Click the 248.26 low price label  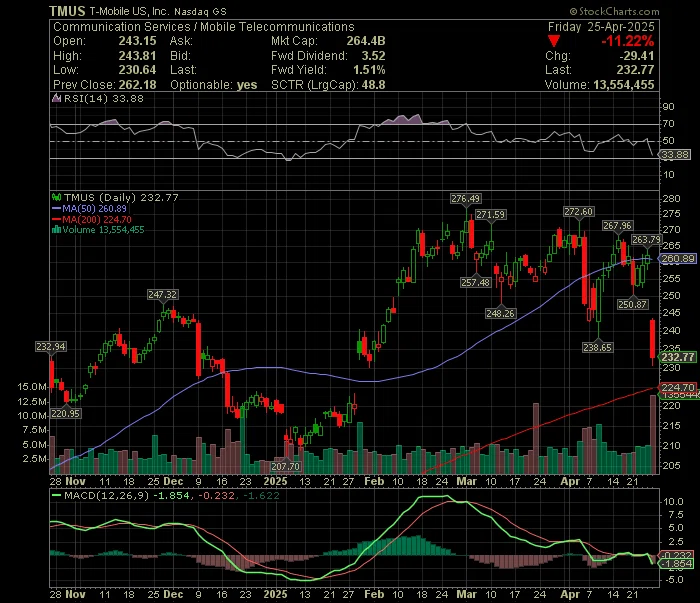click(500, 313)
